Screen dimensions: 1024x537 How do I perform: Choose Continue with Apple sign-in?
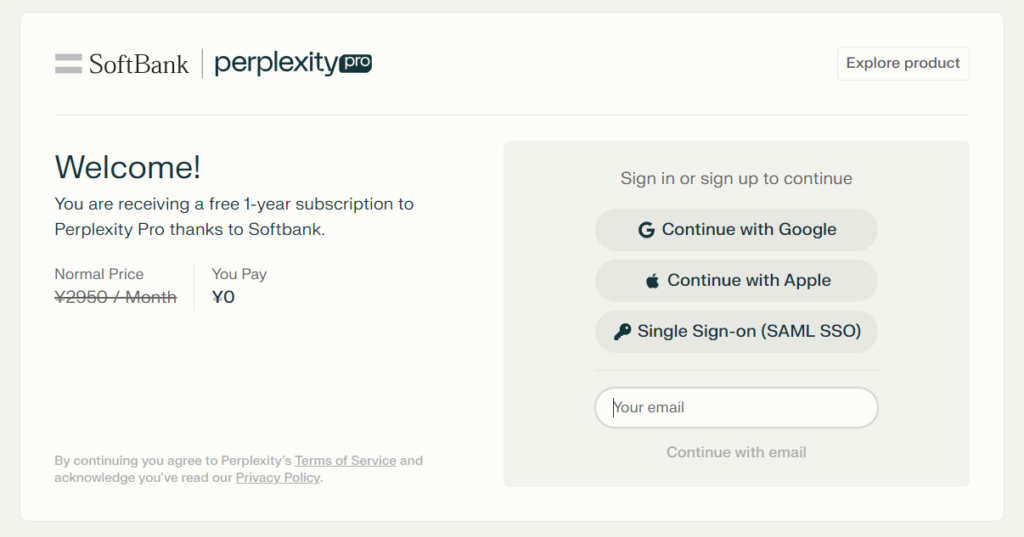(736, 281)
